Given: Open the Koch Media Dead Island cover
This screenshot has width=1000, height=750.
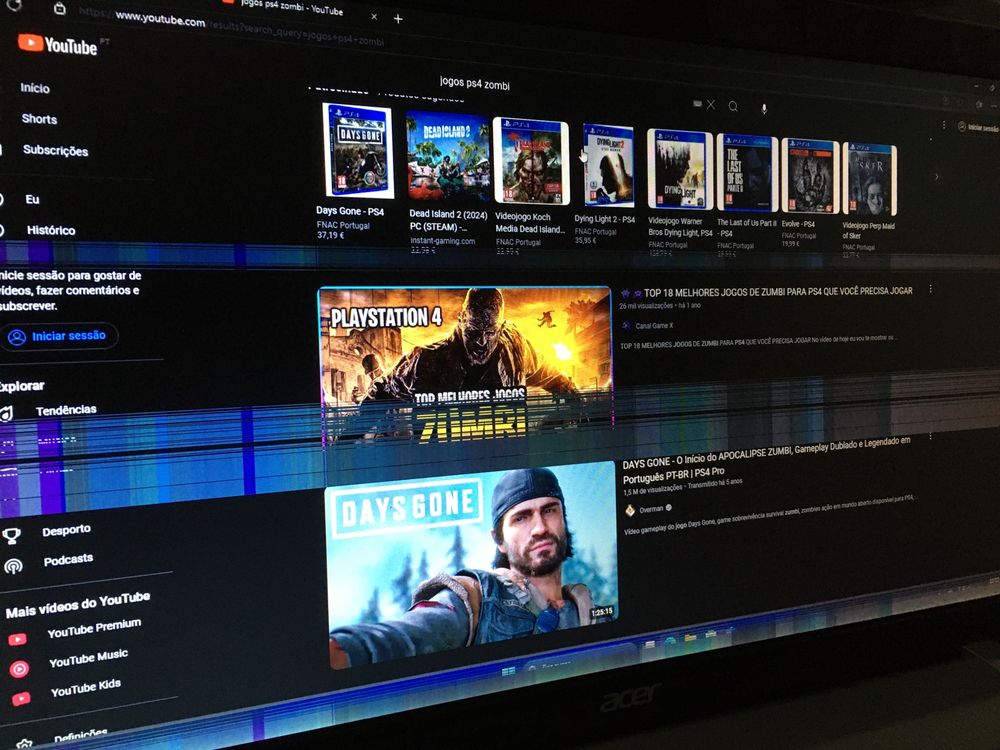Looking at the screenshot, I should pyautogui.click(x=531, y=161).
